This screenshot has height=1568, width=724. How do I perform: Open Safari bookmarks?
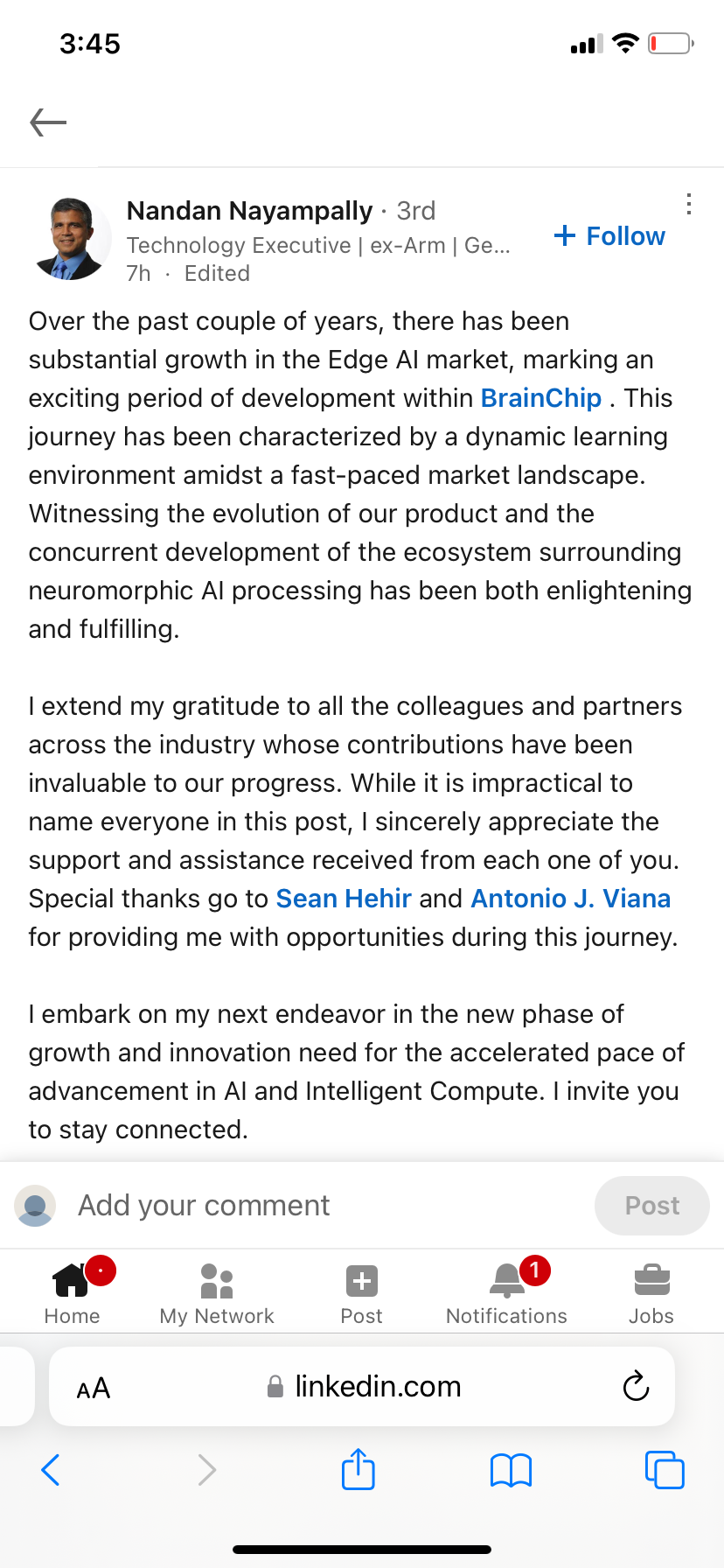tap(511, 1470)
